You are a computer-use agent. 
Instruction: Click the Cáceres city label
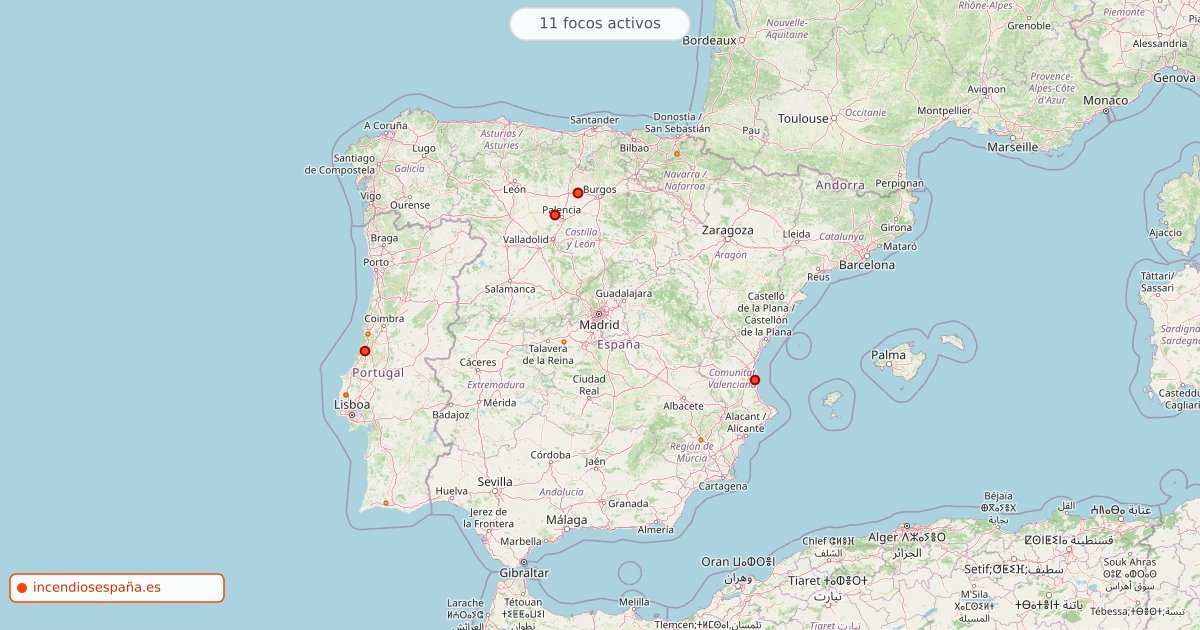coord(478,362)
